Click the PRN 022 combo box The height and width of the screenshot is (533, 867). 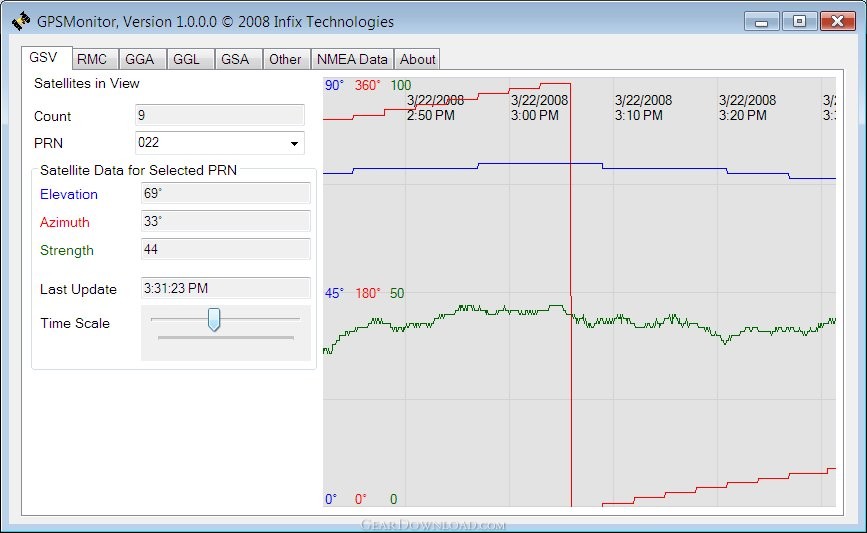pos(220,143)
